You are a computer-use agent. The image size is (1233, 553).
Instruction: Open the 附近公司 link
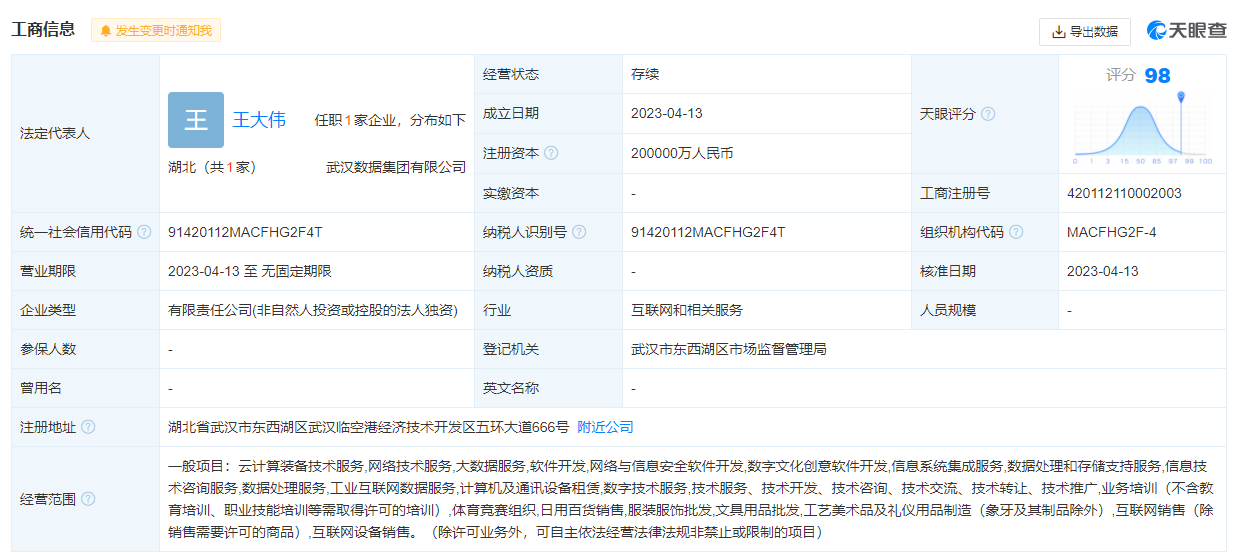coord(605,427)
